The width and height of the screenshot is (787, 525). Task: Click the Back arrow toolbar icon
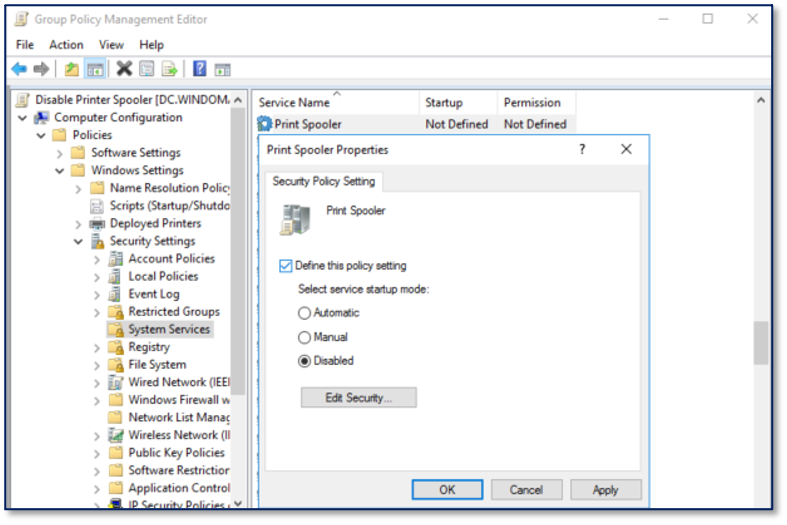19,69
